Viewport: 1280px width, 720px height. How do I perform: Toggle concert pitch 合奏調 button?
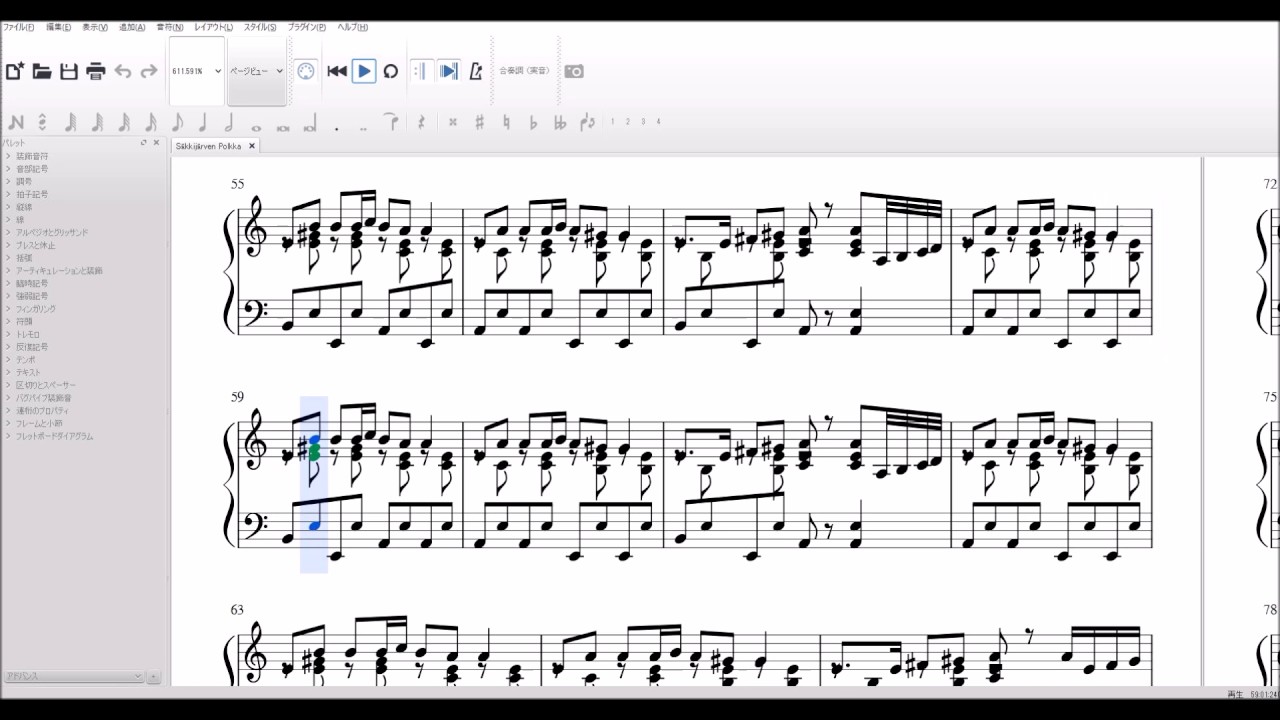525,71
